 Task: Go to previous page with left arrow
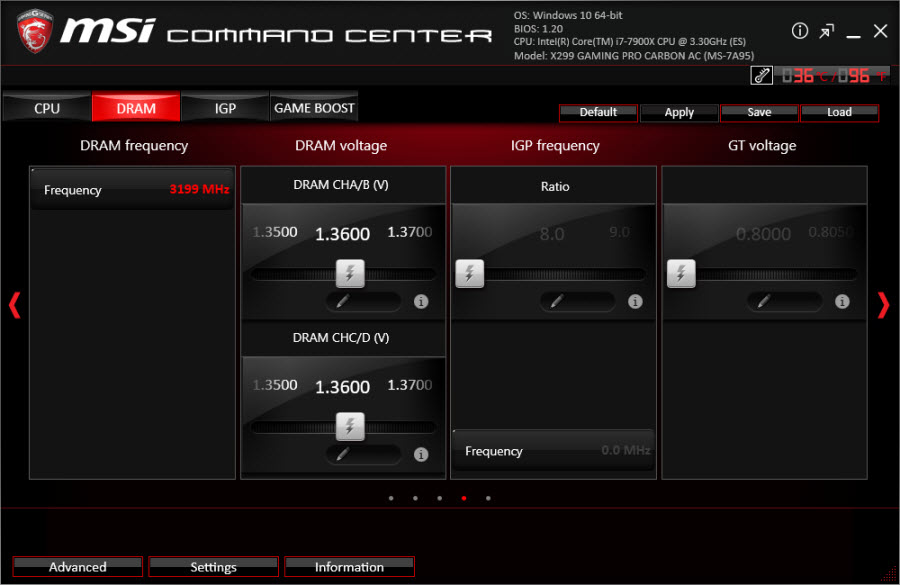pos(14,305)
